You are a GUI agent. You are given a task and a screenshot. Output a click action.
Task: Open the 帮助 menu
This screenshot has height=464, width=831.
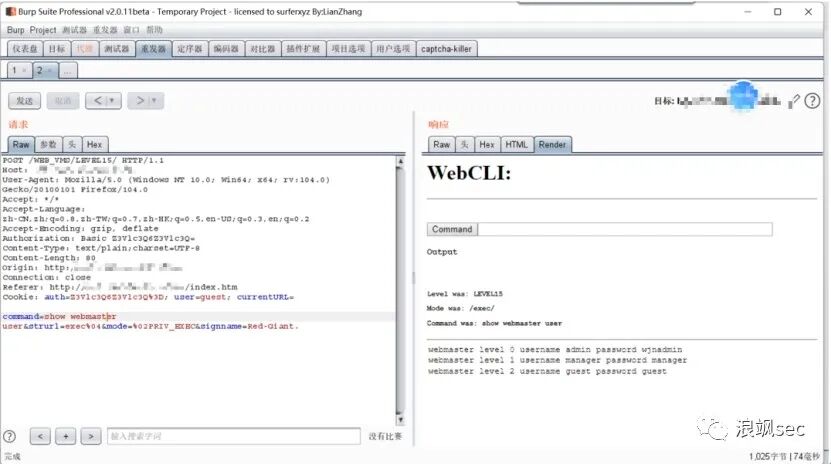click(154, 30)
